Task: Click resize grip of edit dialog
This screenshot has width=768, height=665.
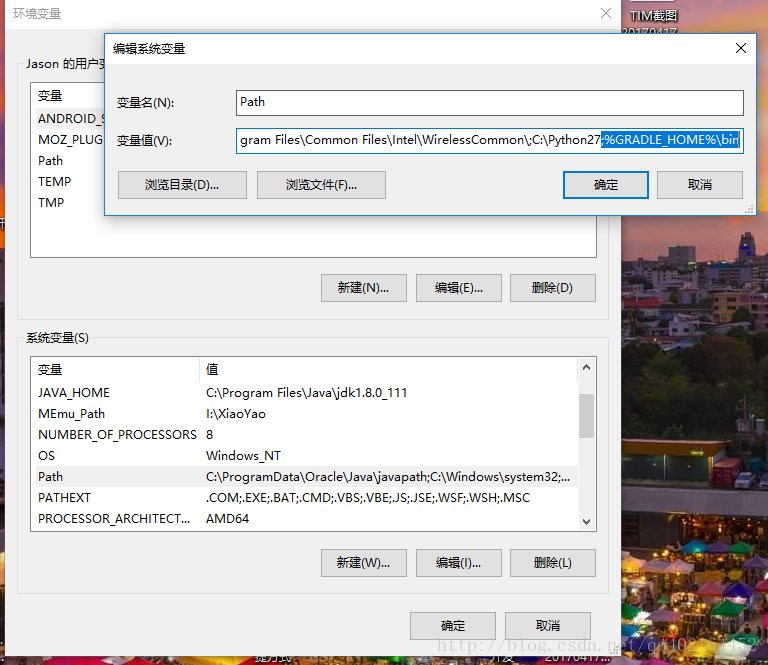Action: click(749, 210)
